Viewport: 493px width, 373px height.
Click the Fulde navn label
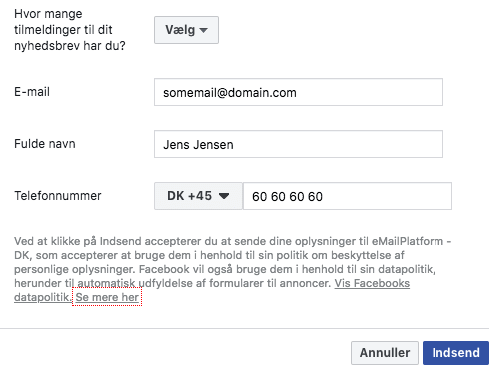pyautogui.click(x=45, y=144)
